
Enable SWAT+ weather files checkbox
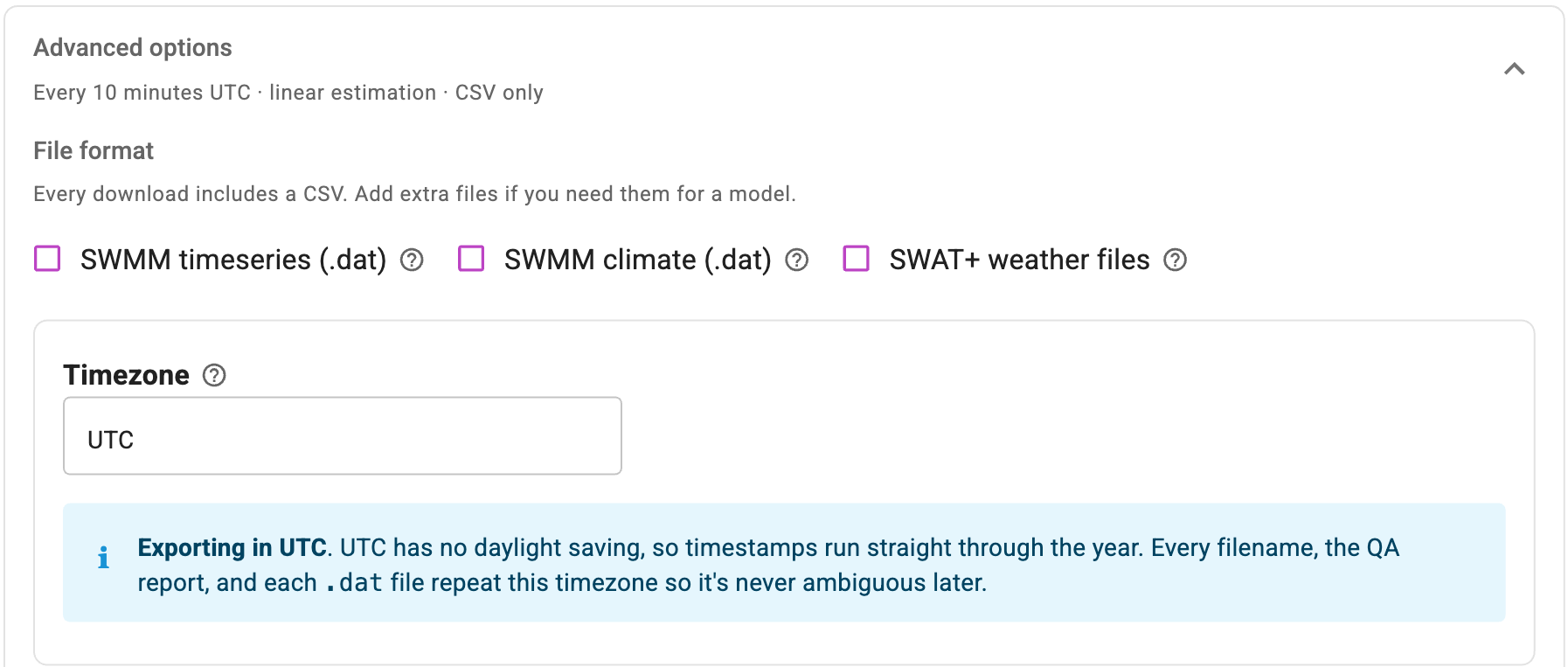(x=856, y=259)
